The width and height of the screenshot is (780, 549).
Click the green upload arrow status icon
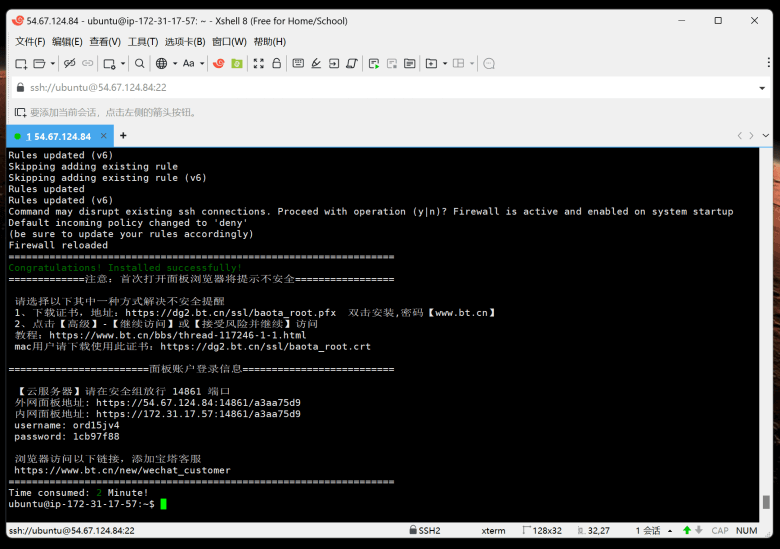tap(687, 530)
